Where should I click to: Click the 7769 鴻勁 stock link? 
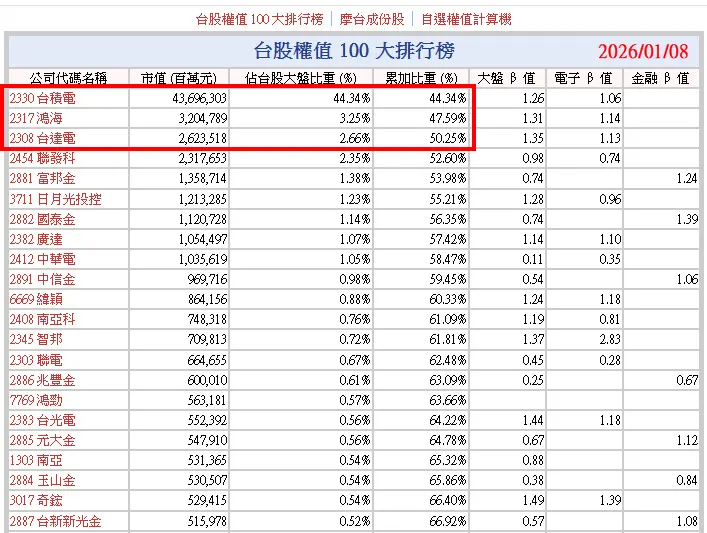point(36,400)
